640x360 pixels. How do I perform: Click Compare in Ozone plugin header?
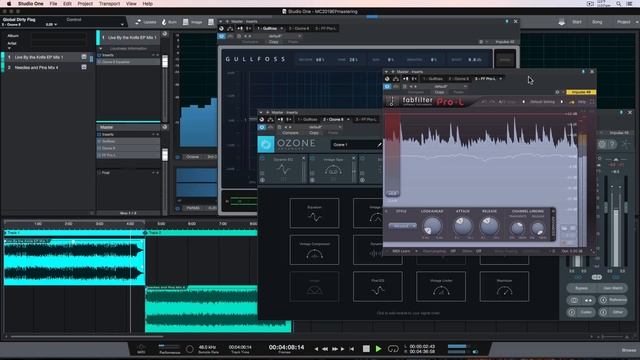(291, 133)
